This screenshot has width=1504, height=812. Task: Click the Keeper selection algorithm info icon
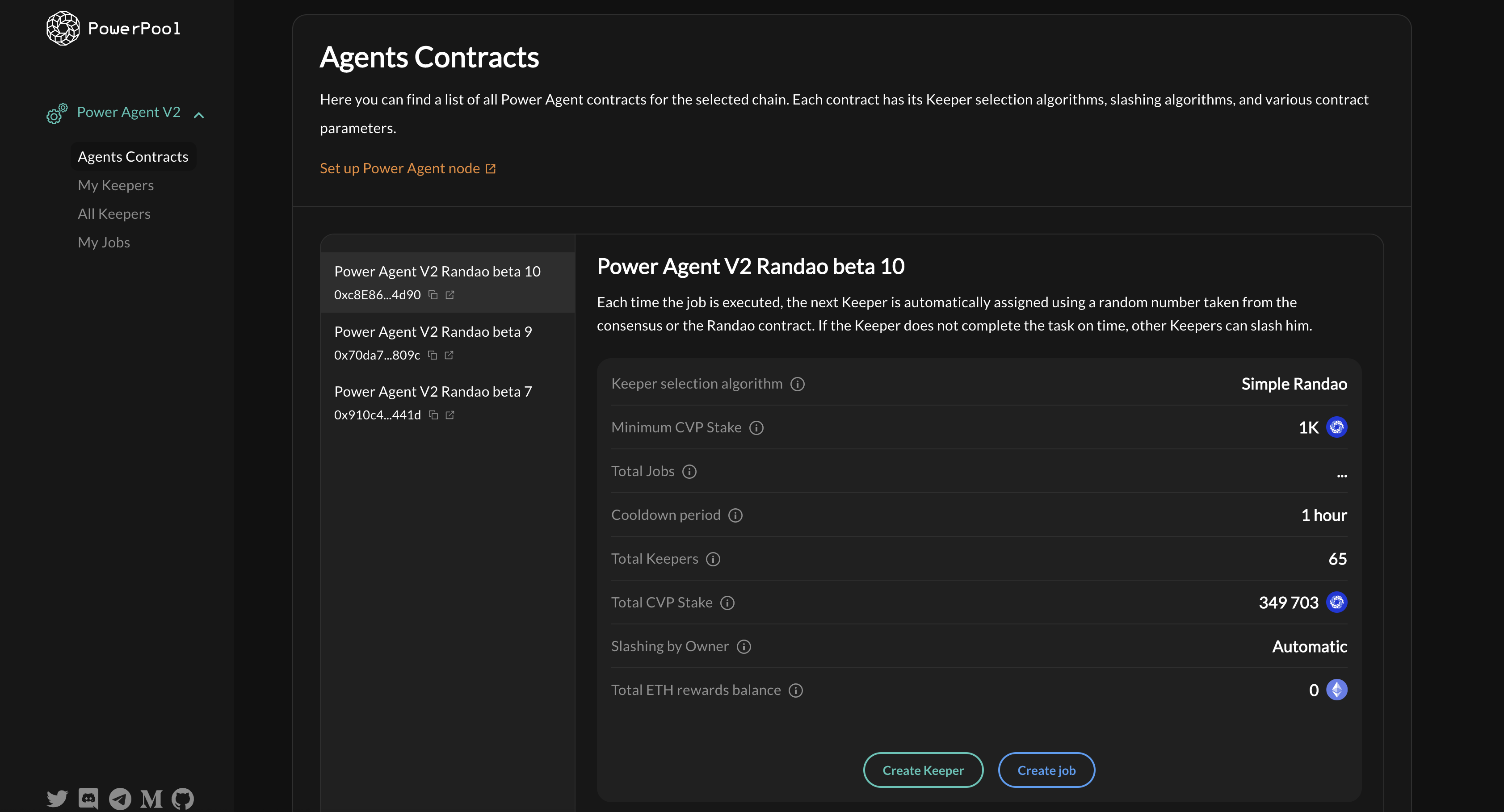[798, 384]
